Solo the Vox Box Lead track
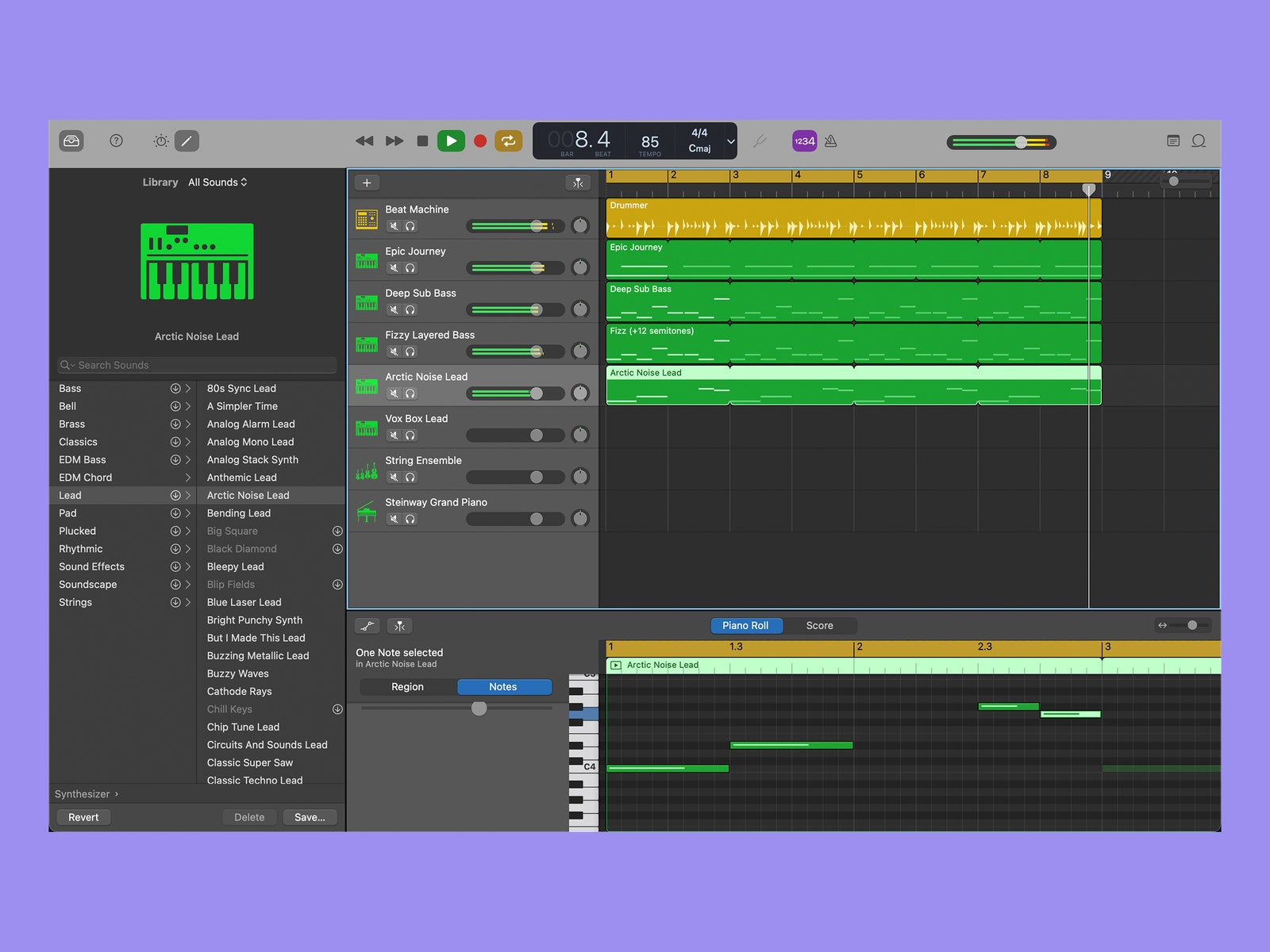 [x=410, y=436]
